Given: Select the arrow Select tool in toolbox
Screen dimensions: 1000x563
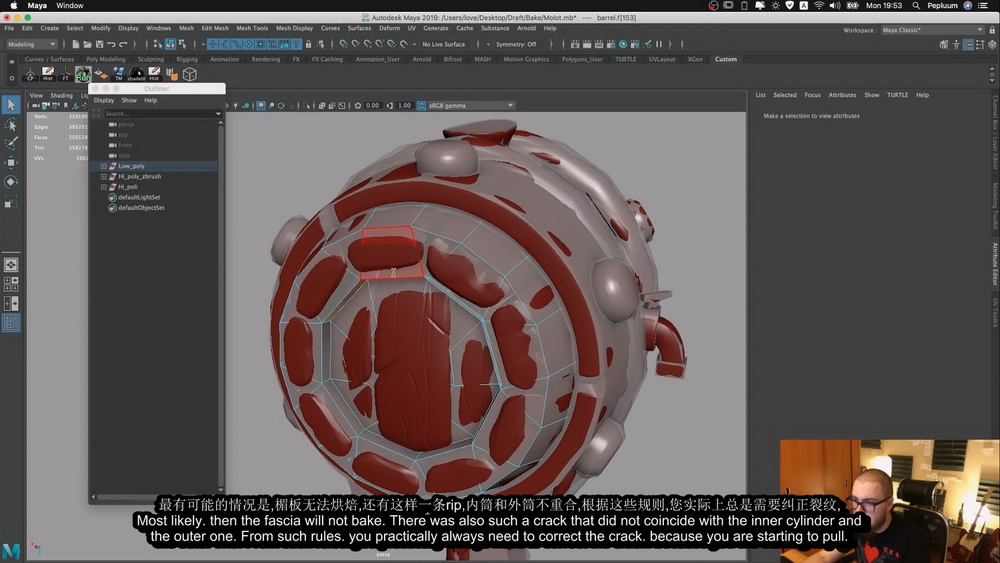Looking at the screenshot, I should [11, 105].
